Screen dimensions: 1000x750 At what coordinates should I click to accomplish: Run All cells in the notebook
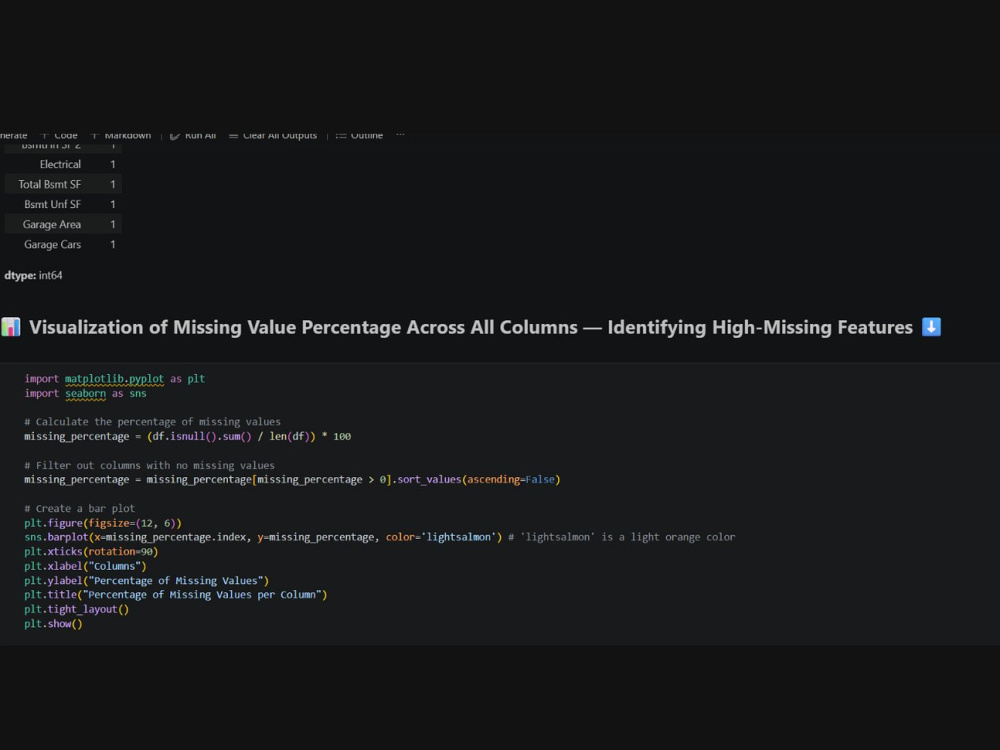coord(193,135)
